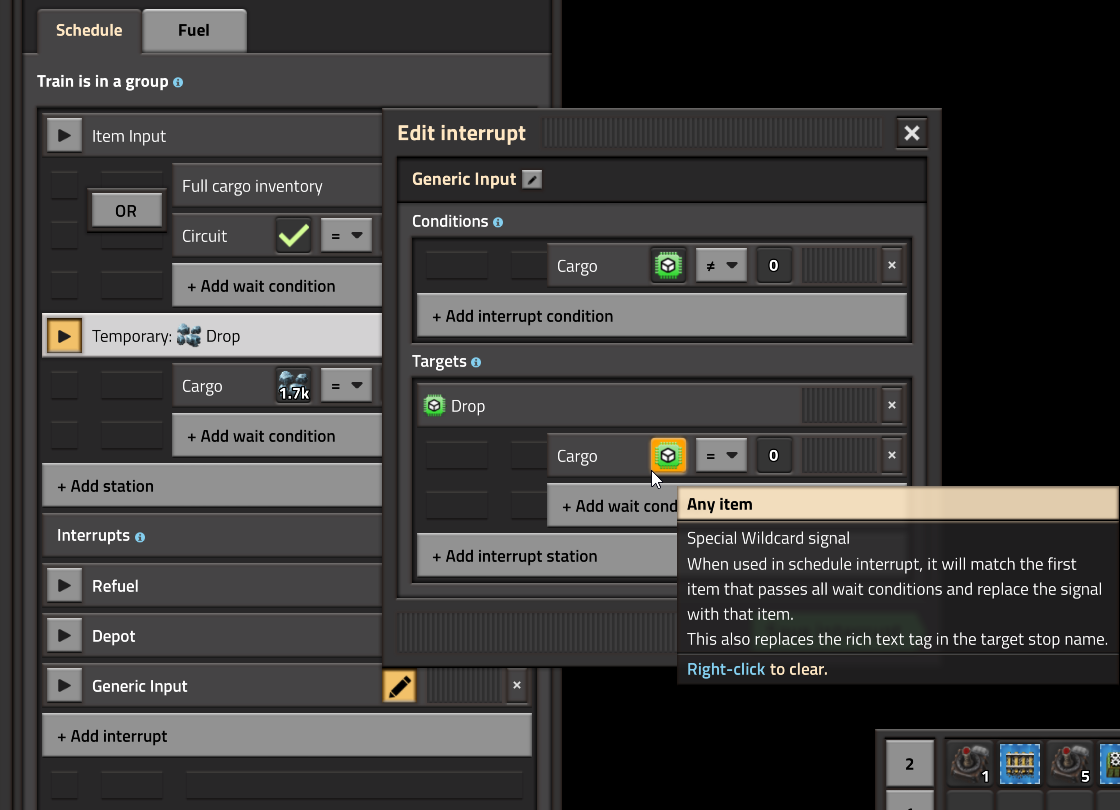This screenshot has height=810, width=1120.
Task: Click the 0 value field under Drop target
Action: point(774,456)
